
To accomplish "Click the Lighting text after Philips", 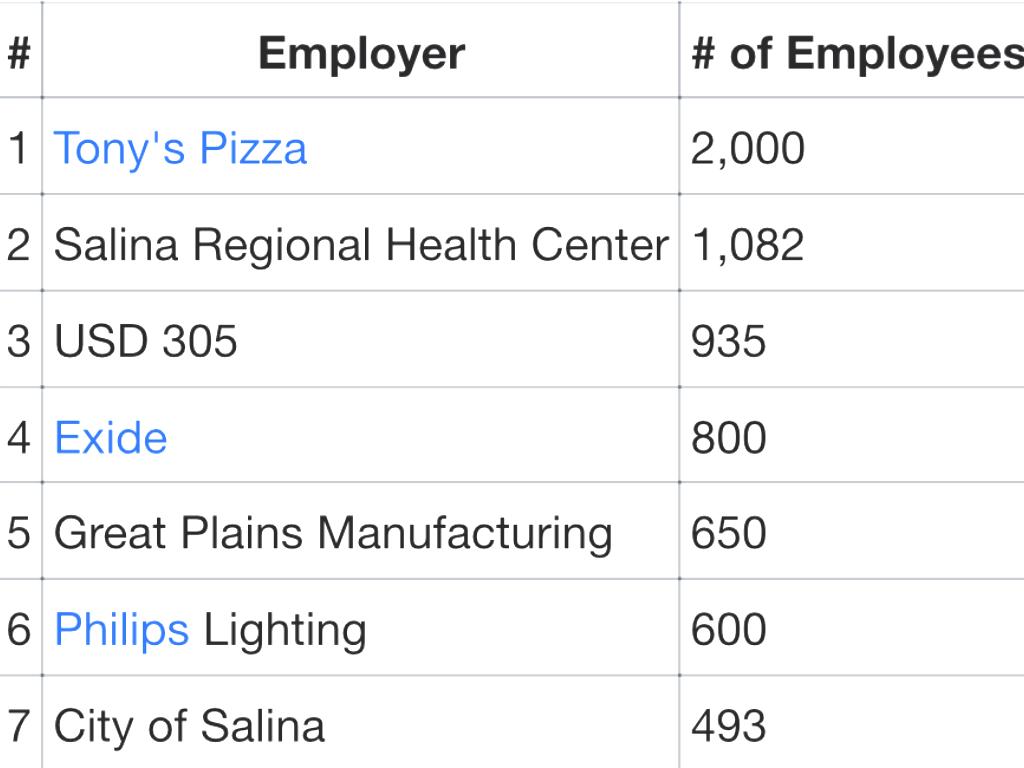I will (x=285, y=630).
